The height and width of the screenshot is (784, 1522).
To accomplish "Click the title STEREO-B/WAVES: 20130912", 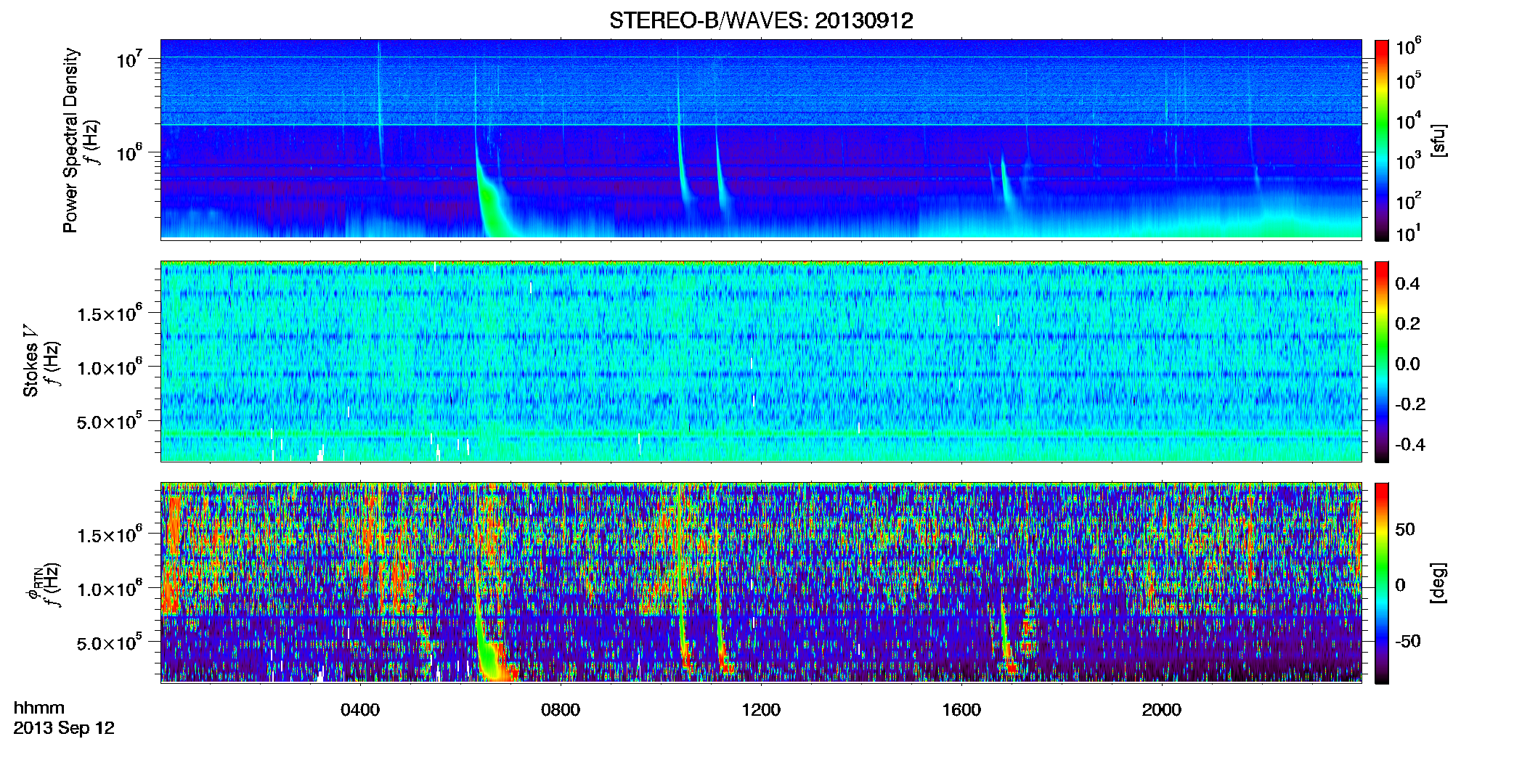I will click(761, 20).
